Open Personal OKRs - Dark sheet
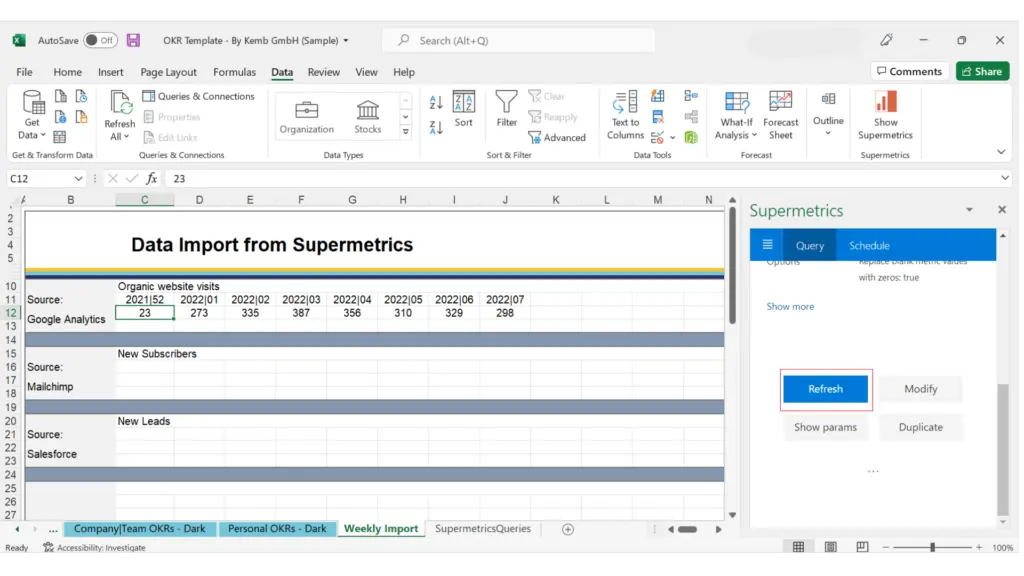The image size is (1024, 576). (x=276, y=529)
